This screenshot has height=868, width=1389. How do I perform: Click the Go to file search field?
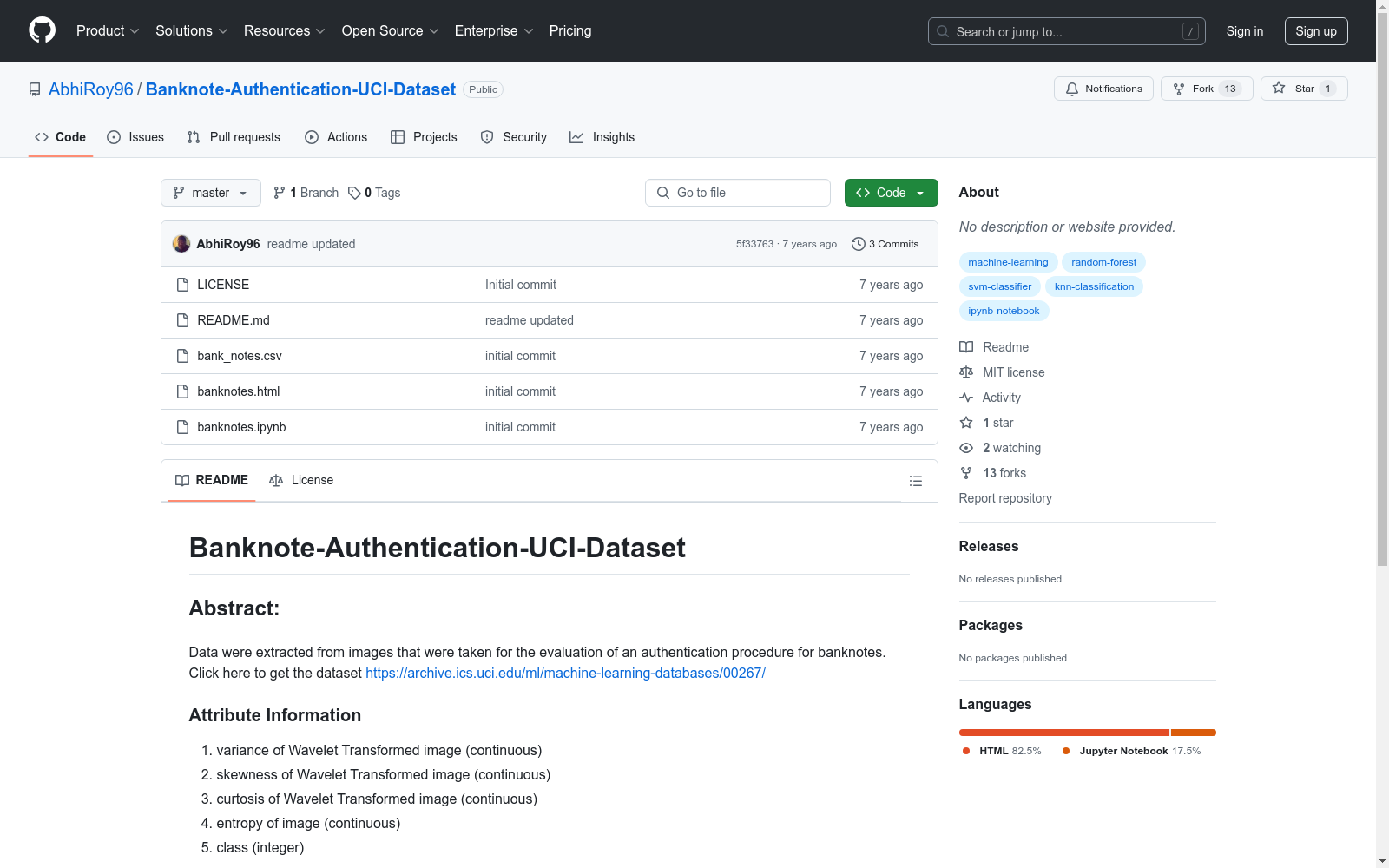coord(738,193)
